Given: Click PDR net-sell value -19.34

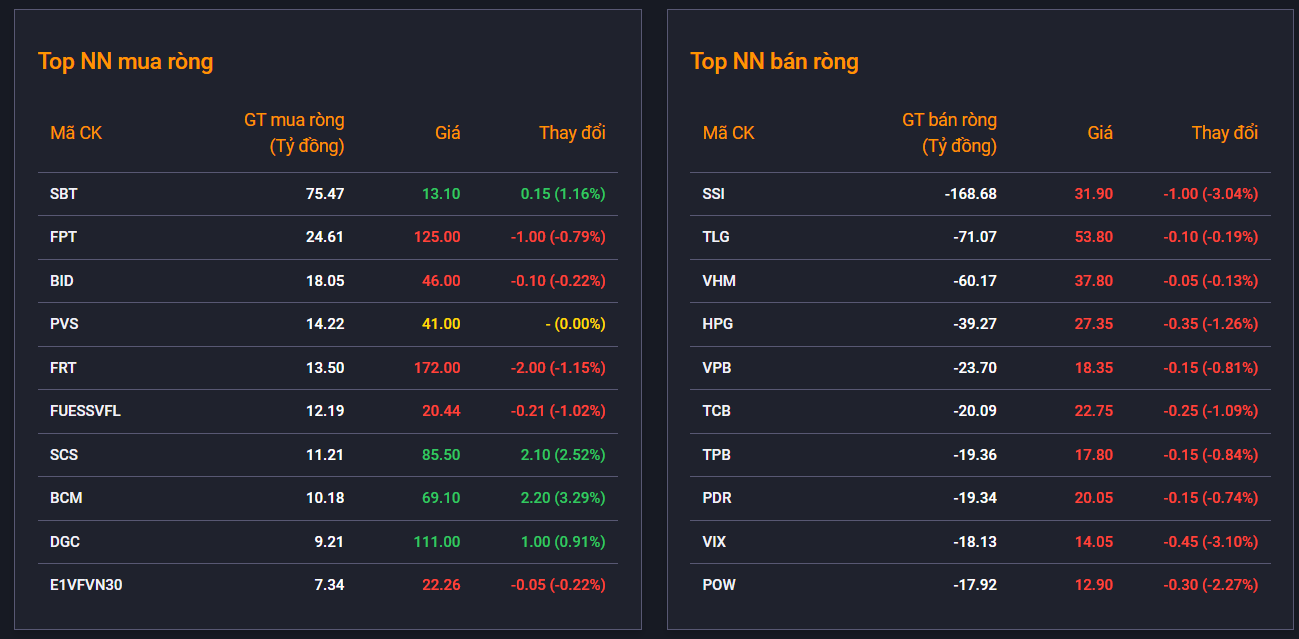Looking at the screenshot, I should click(975, 498).
